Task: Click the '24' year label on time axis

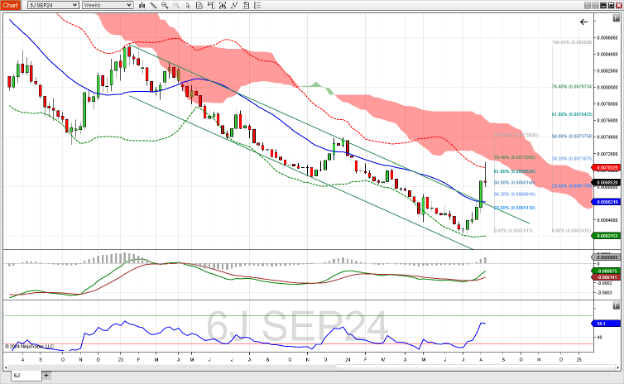Action: point(348,360)
